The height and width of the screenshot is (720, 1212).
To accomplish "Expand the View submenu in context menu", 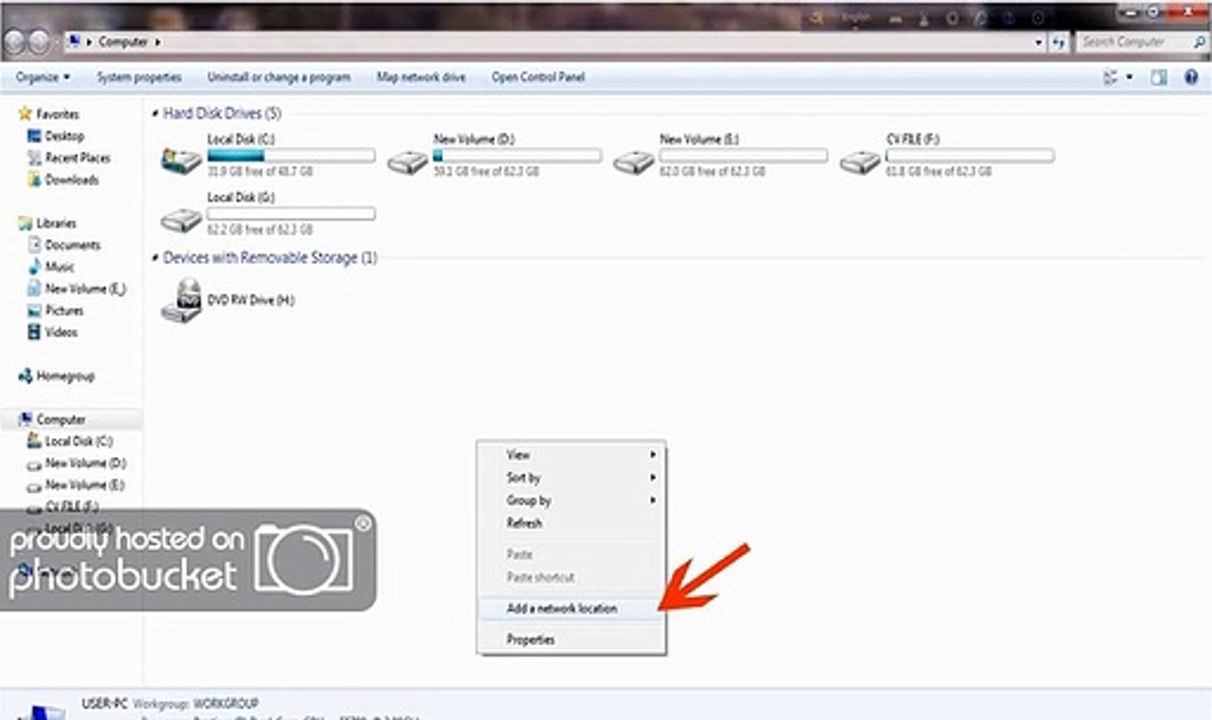I will point(571,455).
